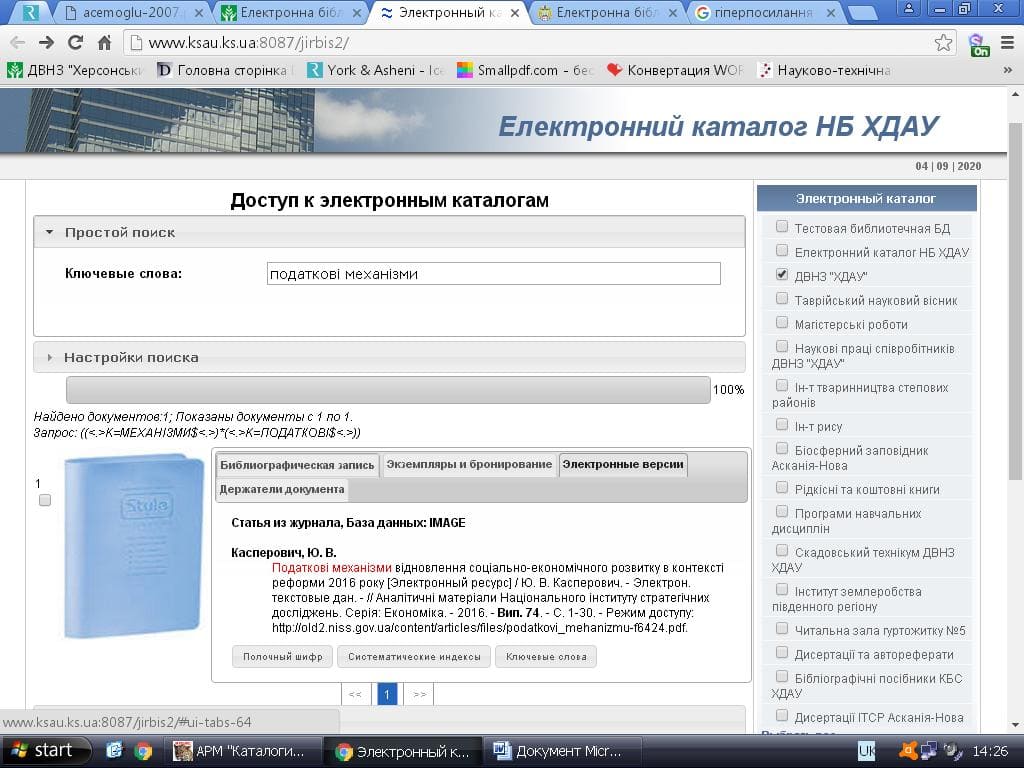This screenshot has height=768, width=1024.
Task: Launch Chrome from quick launch bar
Action: coord(142,751)
